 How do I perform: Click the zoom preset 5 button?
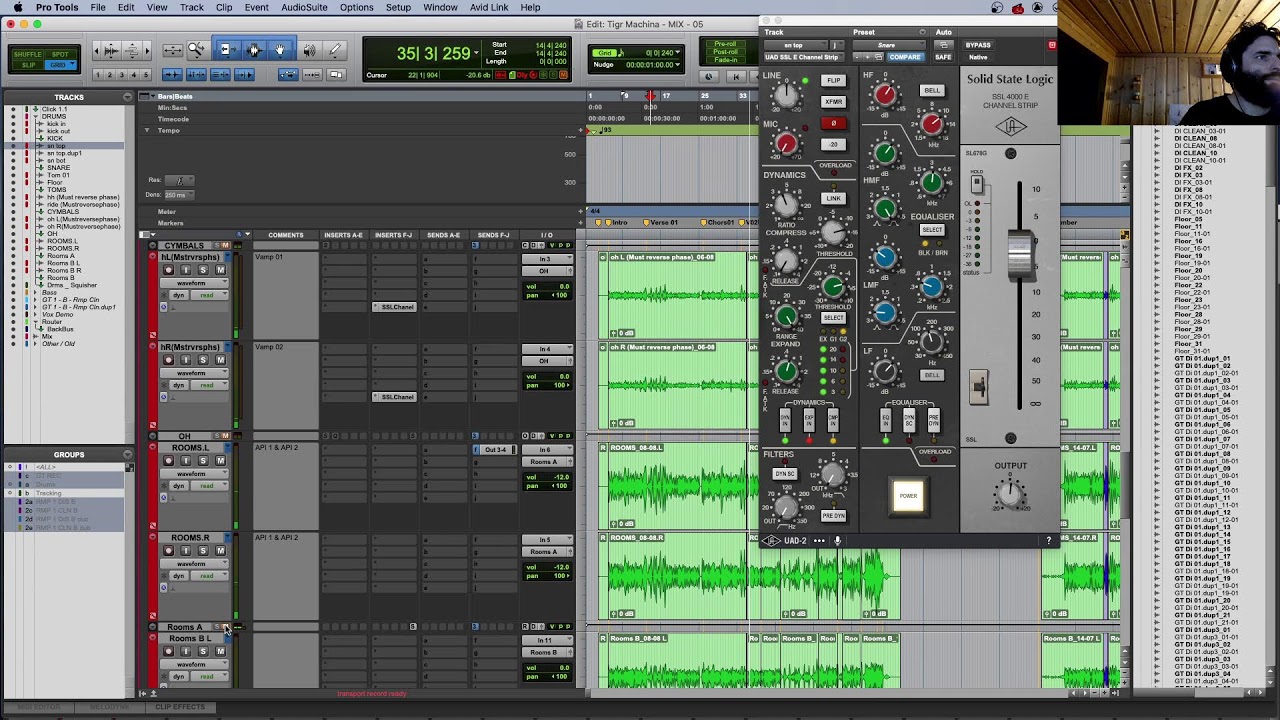145,75
